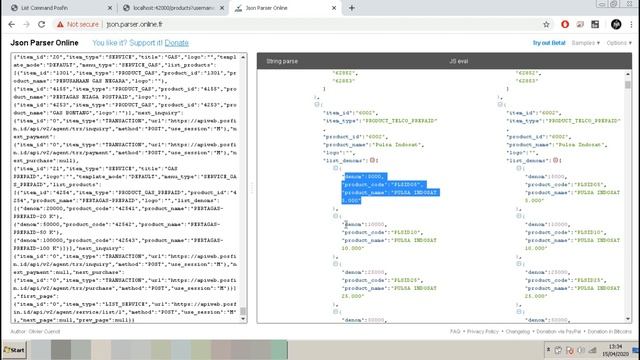Go back in browser history
Screen dimensions: 640x360
pyautogui.click(x=11, y=24)
